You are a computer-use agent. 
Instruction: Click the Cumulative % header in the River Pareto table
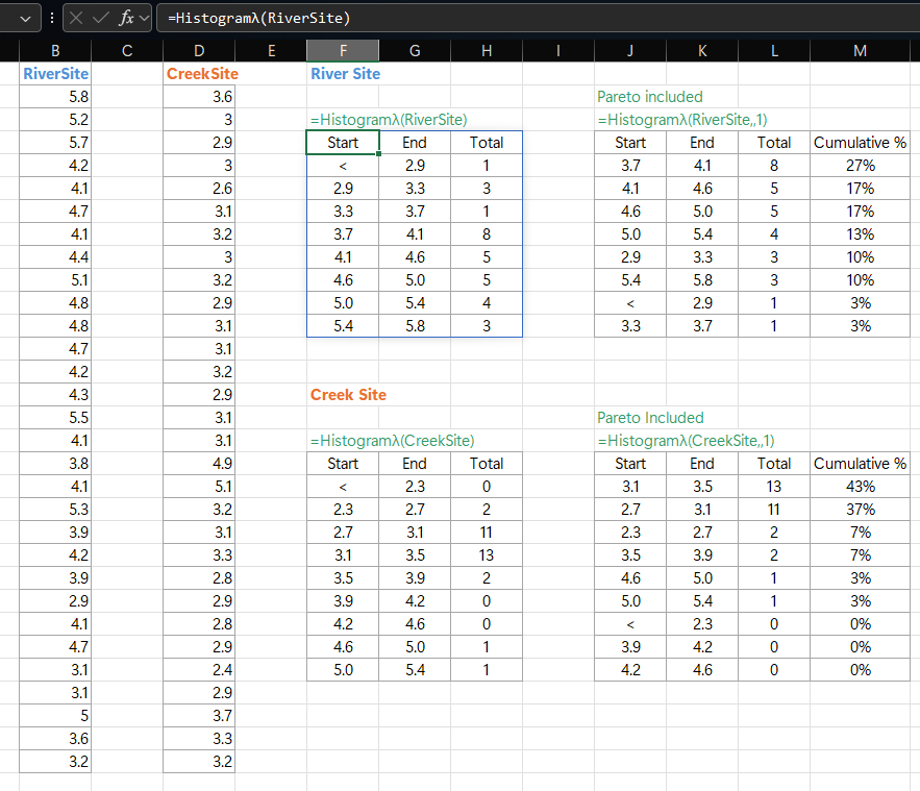tap(860, 143)
